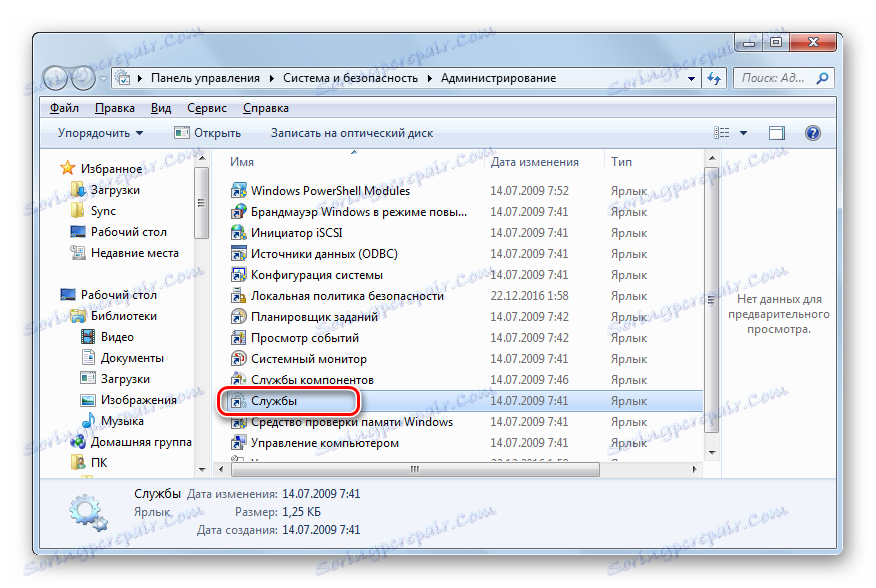The width and height of the screenshot is (876, 588).
Task: Click the Библиотеки icon in navigation pane
Action: click(x=78, y=316)
